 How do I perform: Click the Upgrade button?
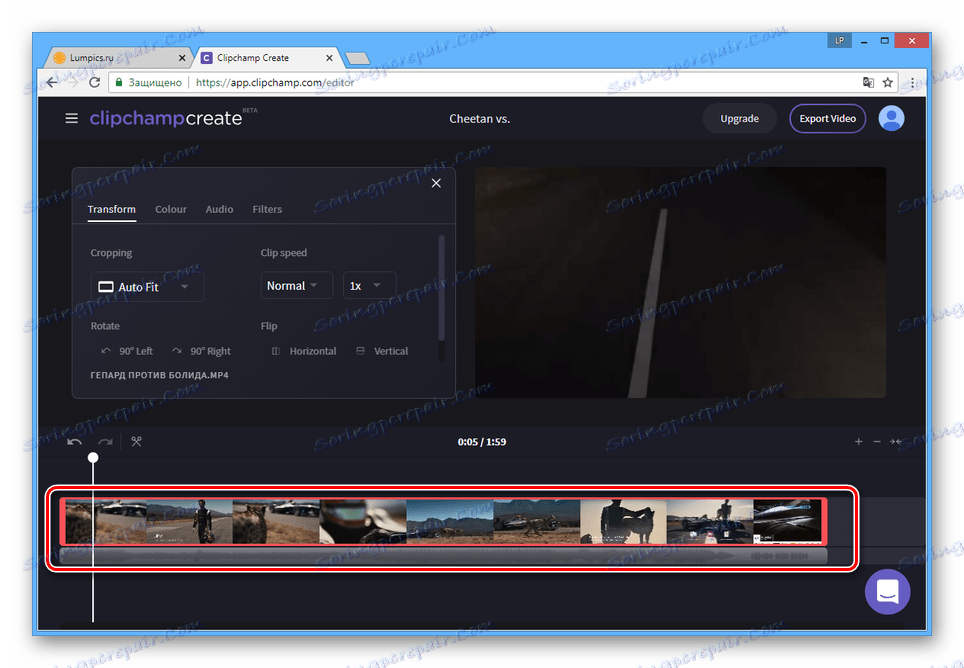tap(740, 119)
